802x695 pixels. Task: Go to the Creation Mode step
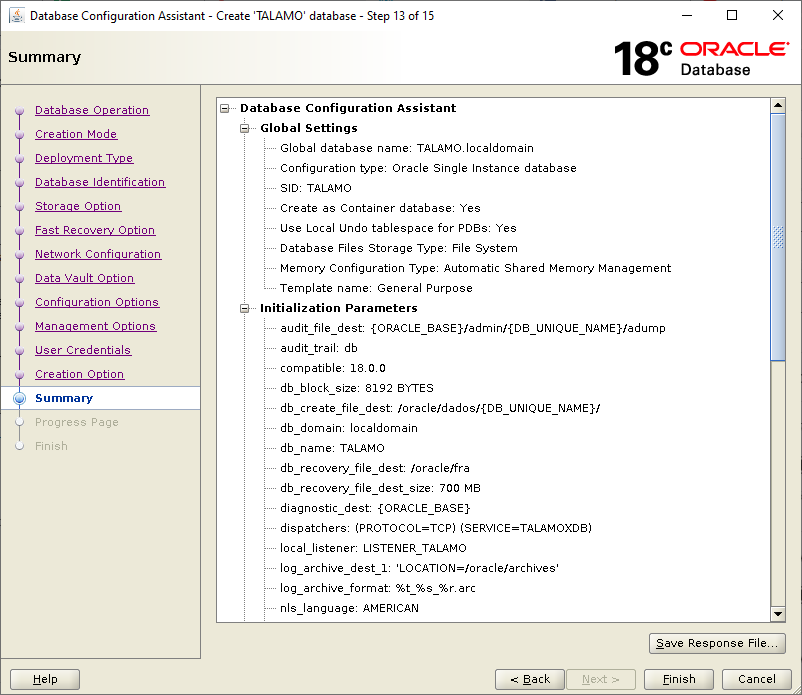[x=76, y=134]
